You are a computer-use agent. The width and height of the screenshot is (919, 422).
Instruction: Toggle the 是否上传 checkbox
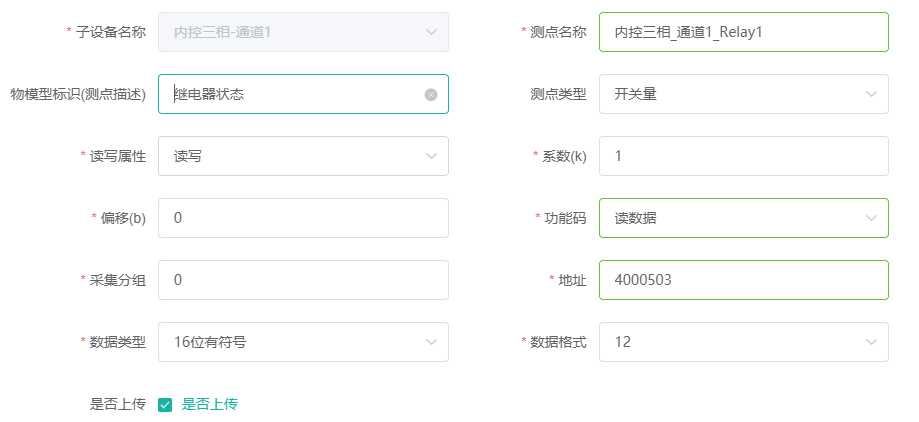point(166,405)
